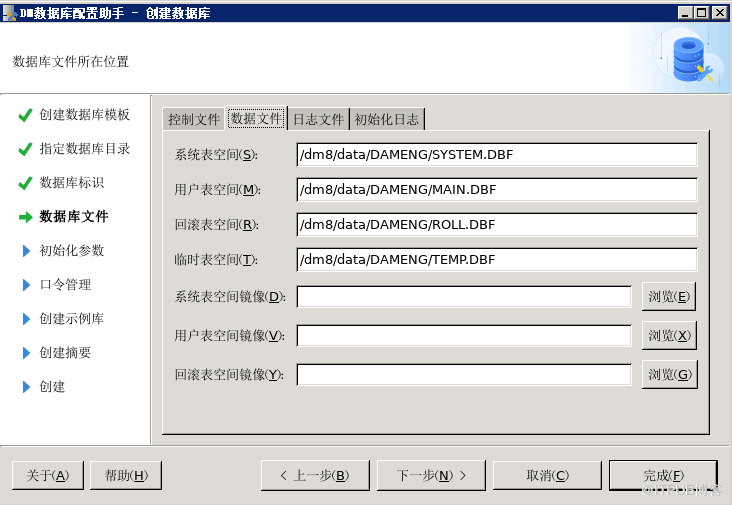Screen dimensions: 732x505
Task: Click the green arrow next to 数据库文件
Action: 25,217
